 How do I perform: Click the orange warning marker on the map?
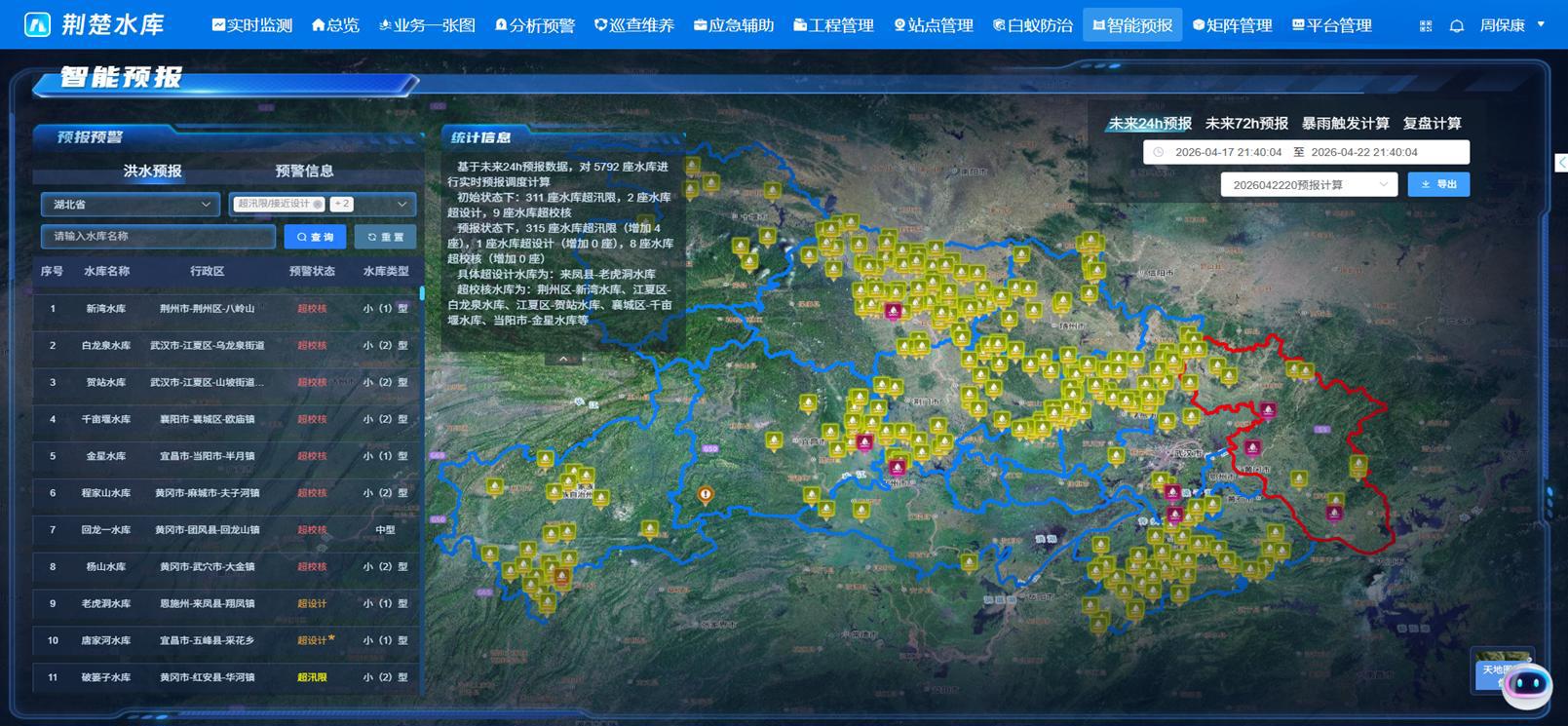706,494
